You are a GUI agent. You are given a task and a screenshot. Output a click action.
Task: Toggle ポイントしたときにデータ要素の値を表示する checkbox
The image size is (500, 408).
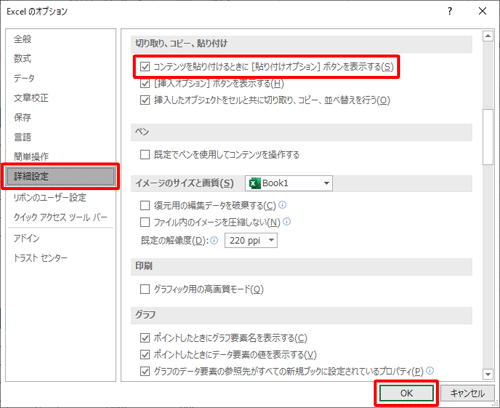[x=145, y=354]
